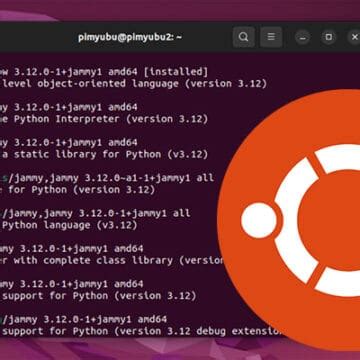Click text support for Python (version 3.12 debug
The height and width of the screenshot is (360, 360).
(x=114, y=331)
